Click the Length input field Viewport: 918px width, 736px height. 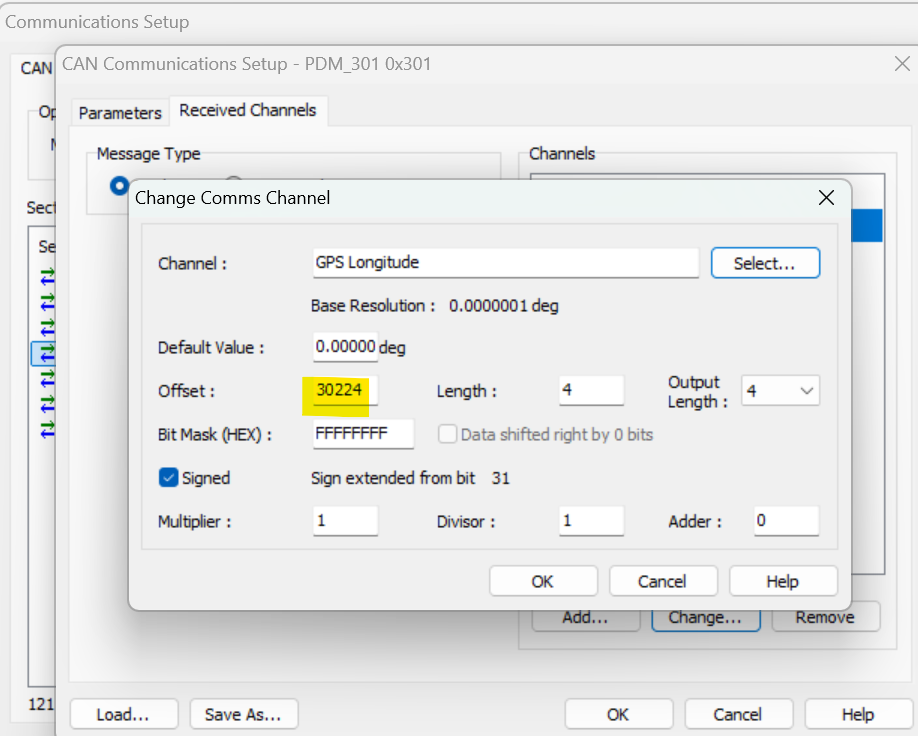(x=590, y=391)
